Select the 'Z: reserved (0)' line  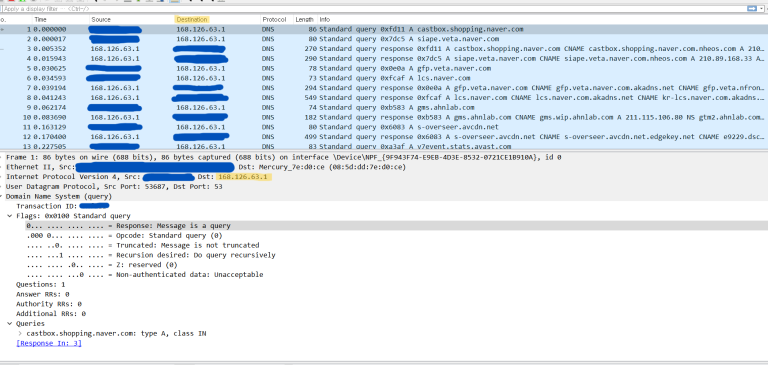(x=101, y=265)
